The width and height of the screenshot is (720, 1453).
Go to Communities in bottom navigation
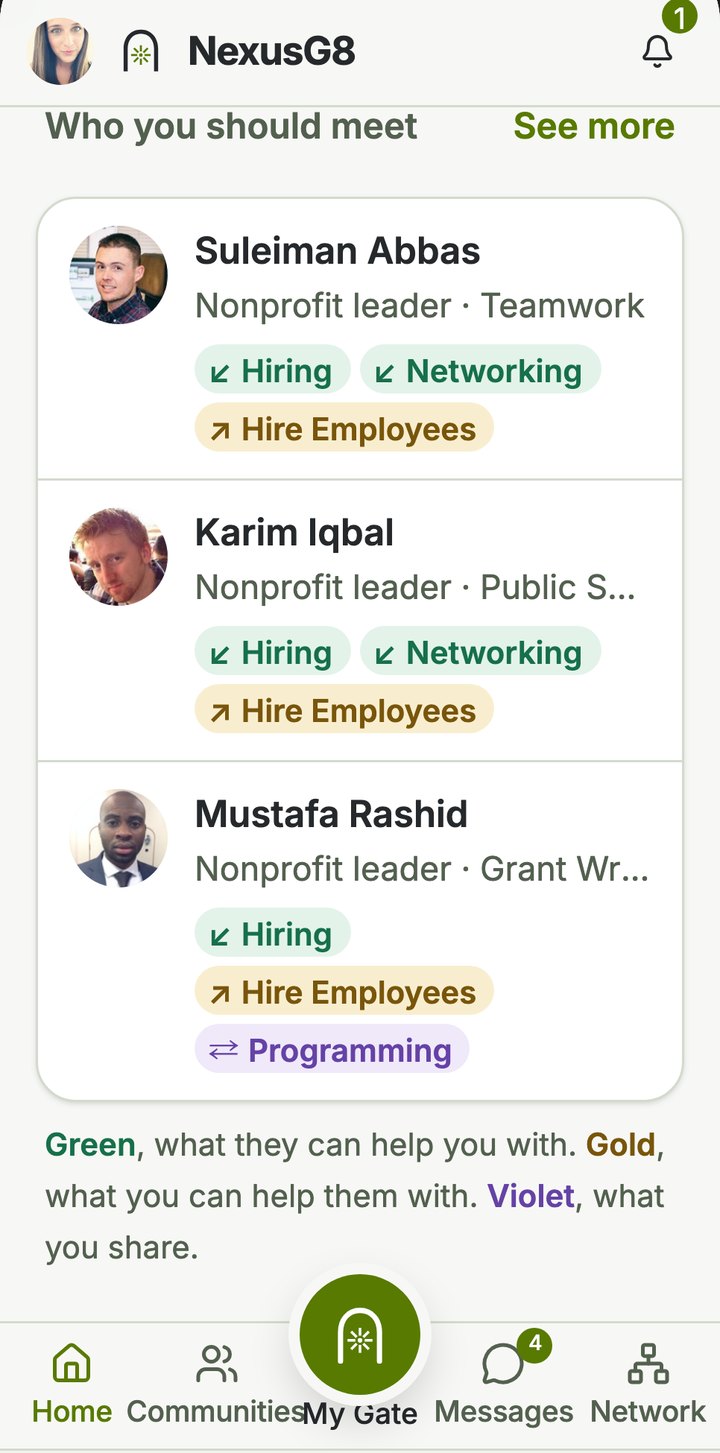coord(216,1385)
